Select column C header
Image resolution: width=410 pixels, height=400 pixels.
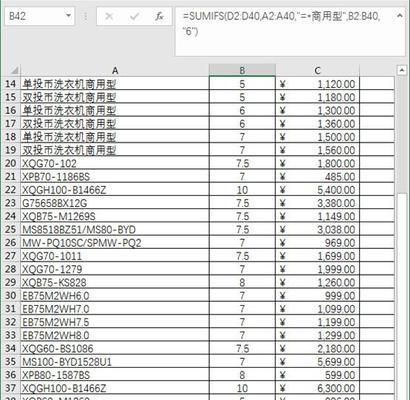[318, 70]
